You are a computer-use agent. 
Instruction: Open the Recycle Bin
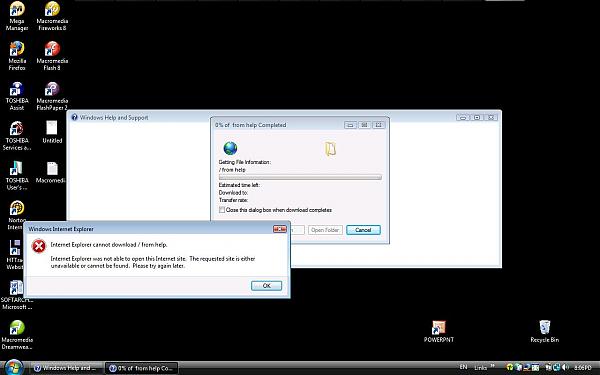545,331
